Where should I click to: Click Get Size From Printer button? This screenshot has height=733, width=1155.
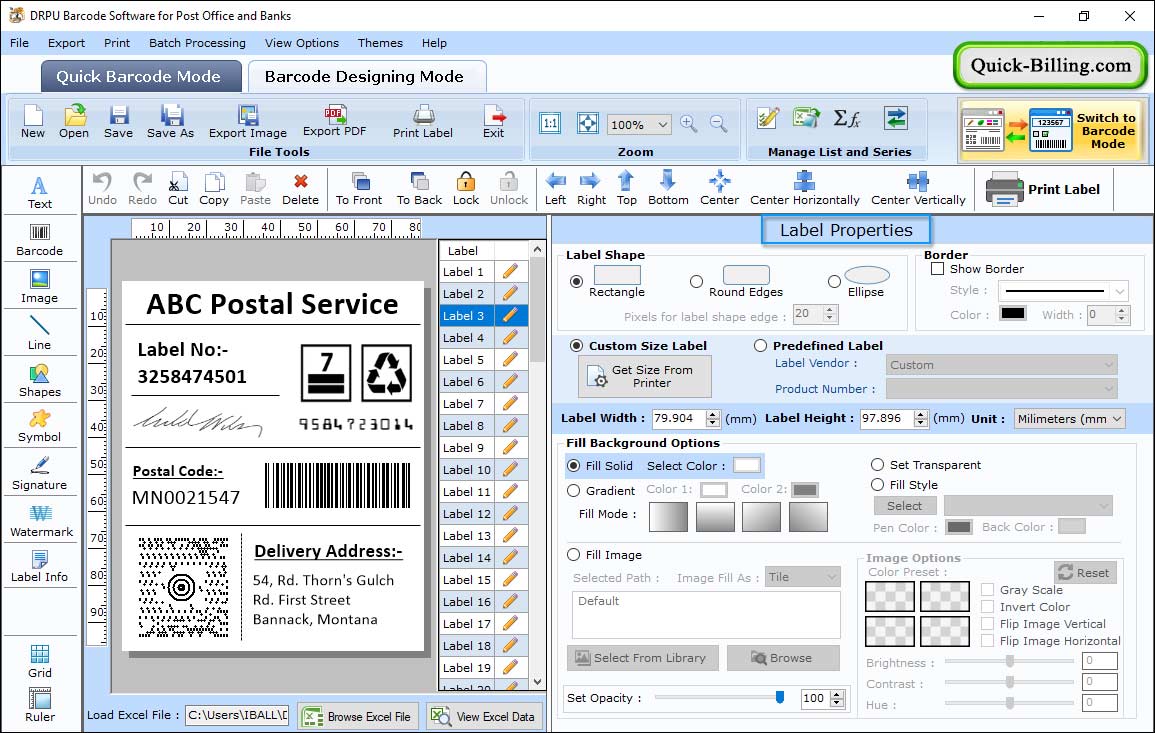click(645, 376)
